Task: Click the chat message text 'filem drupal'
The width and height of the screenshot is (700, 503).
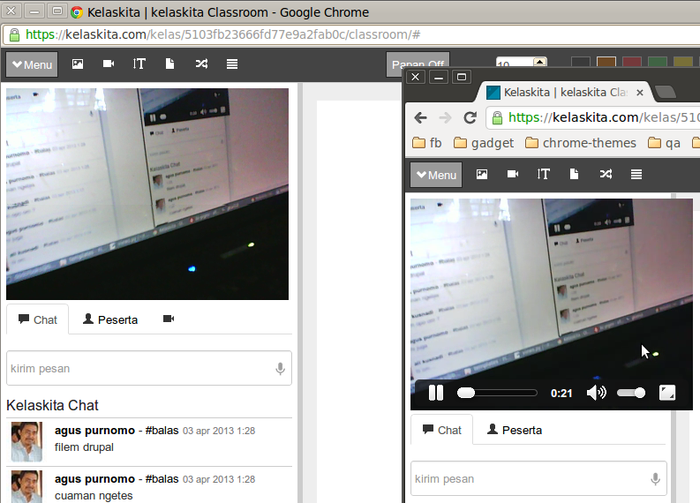Action: pyautogui.click(x=84, y=447)
